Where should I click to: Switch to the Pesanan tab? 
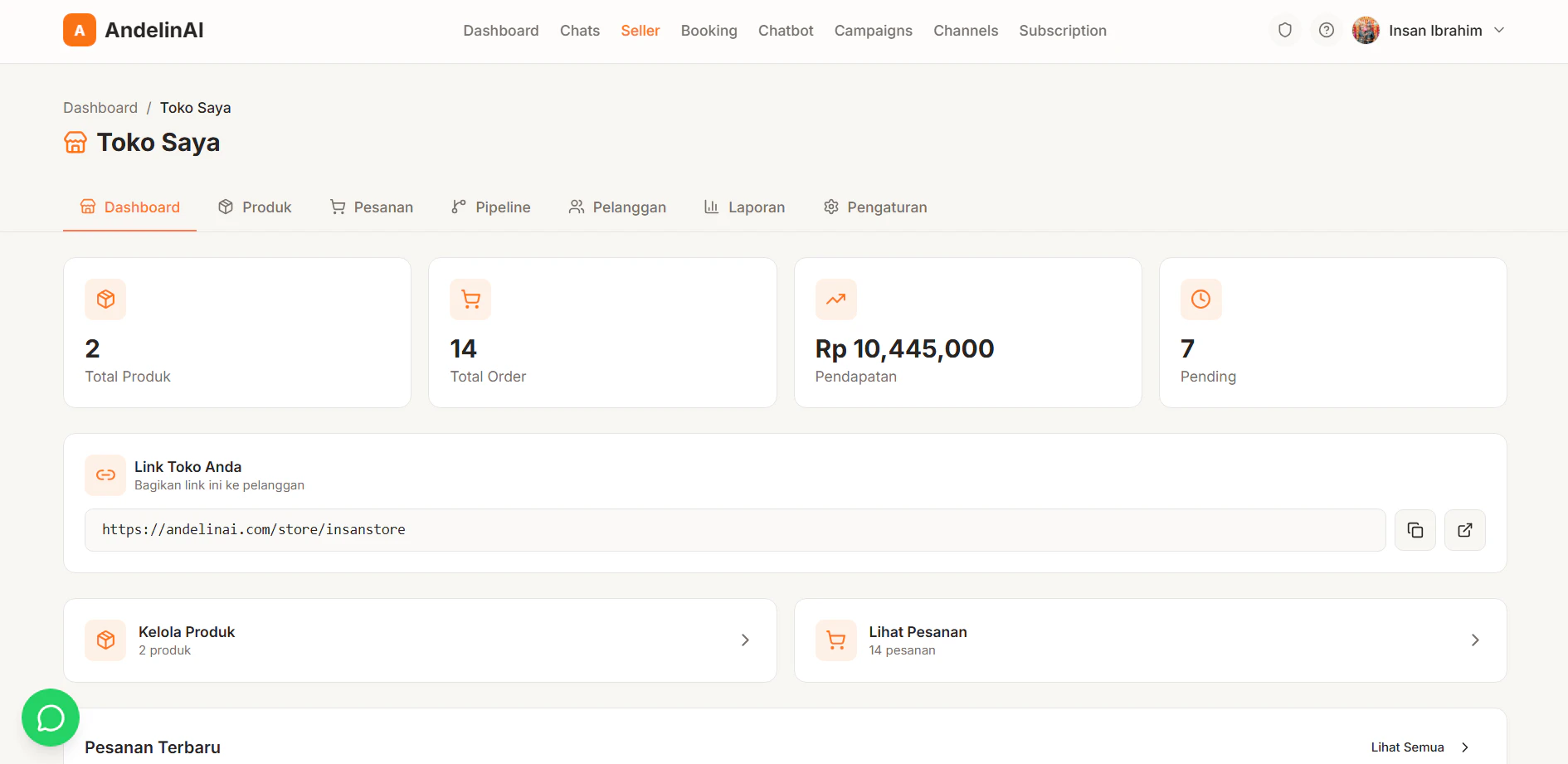pyautogui.click(x=371, y=207)
